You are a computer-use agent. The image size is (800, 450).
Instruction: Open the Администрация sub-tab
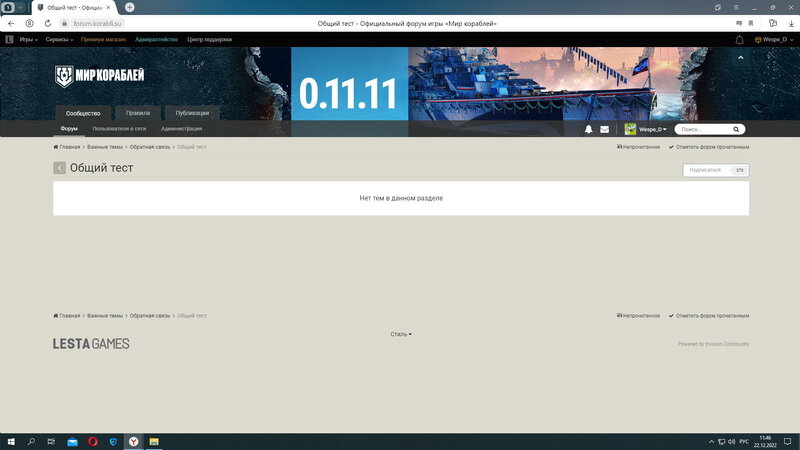click(181, 129)
